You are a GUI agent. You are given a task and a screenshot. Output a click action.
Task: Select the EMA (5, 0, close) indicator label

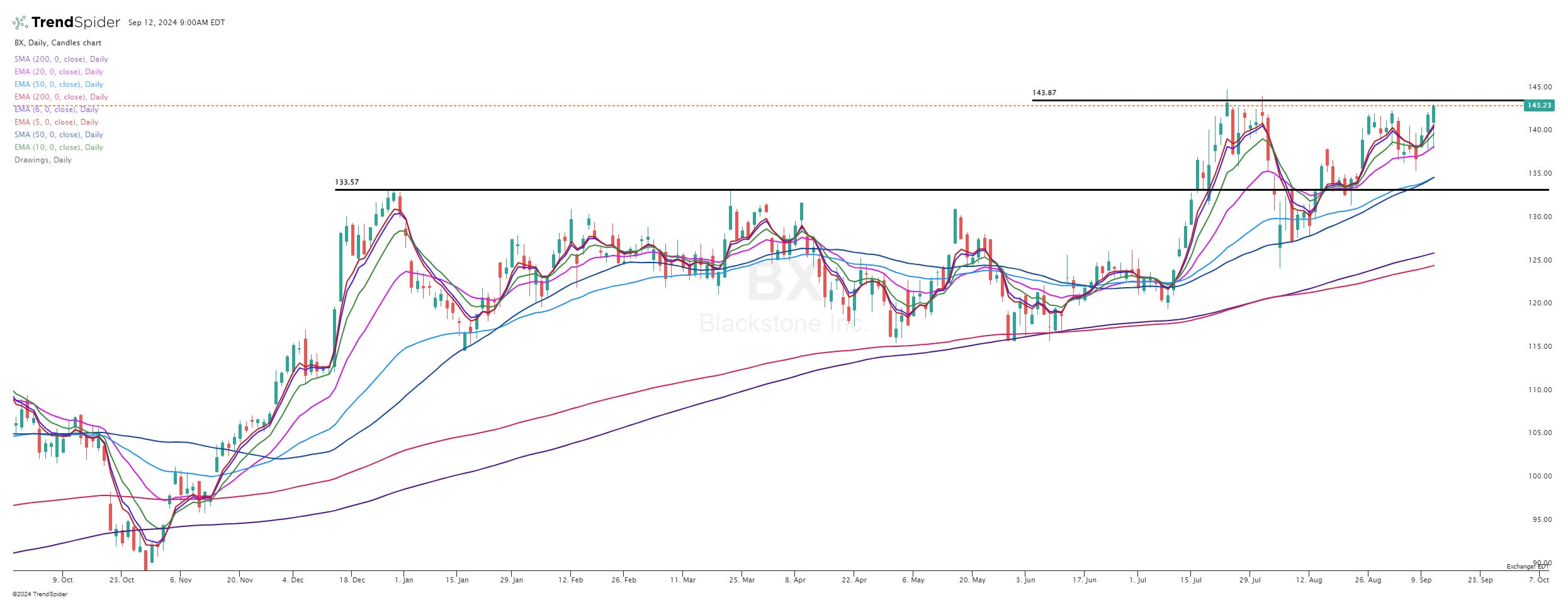tap(57, 122)
